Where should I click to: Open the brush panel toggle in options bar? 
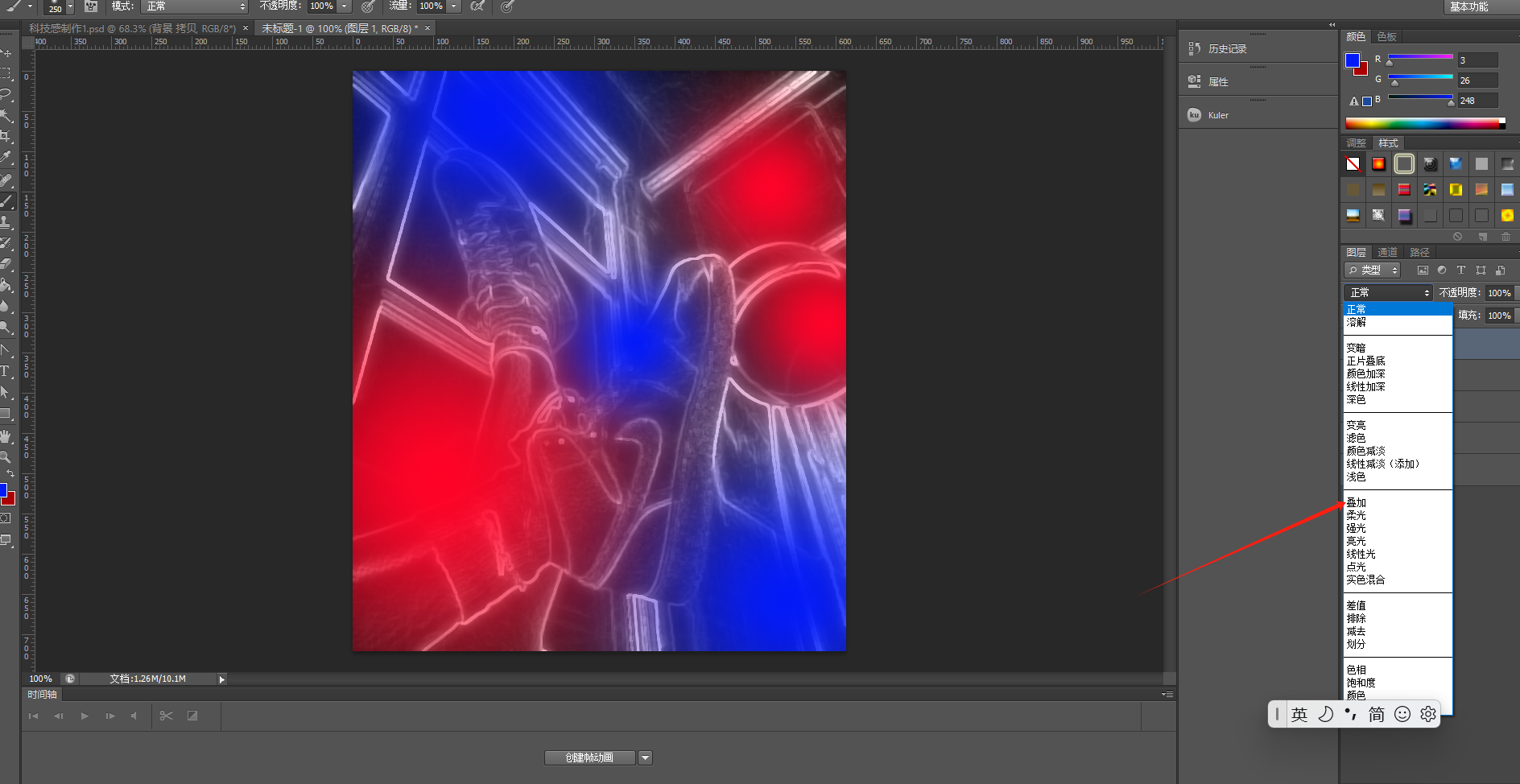pos(91,6)
